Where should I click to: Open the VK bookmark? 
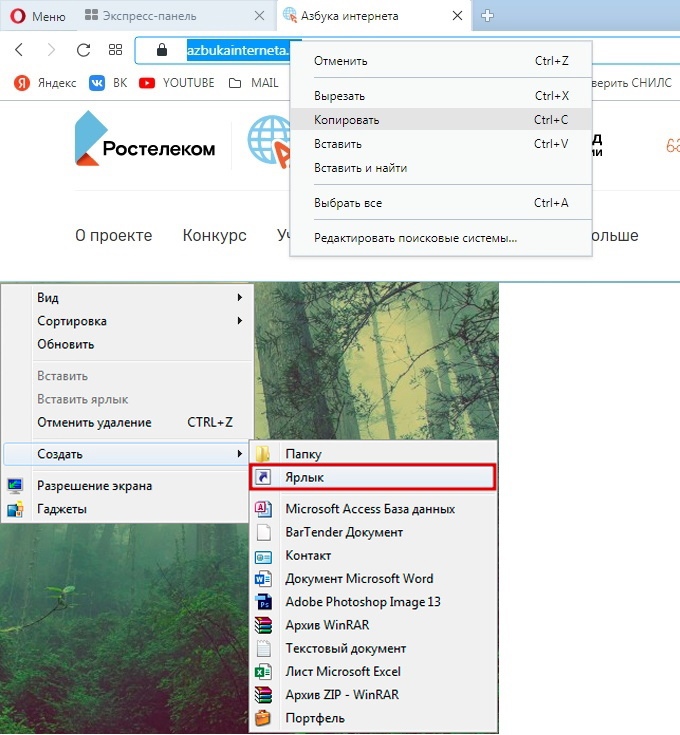click(108, 83)
